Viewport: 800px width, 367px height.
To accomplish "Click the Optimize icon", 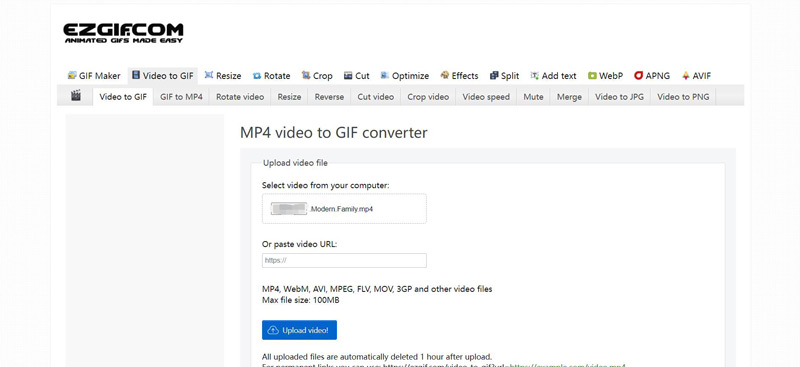I will point(385,75).
